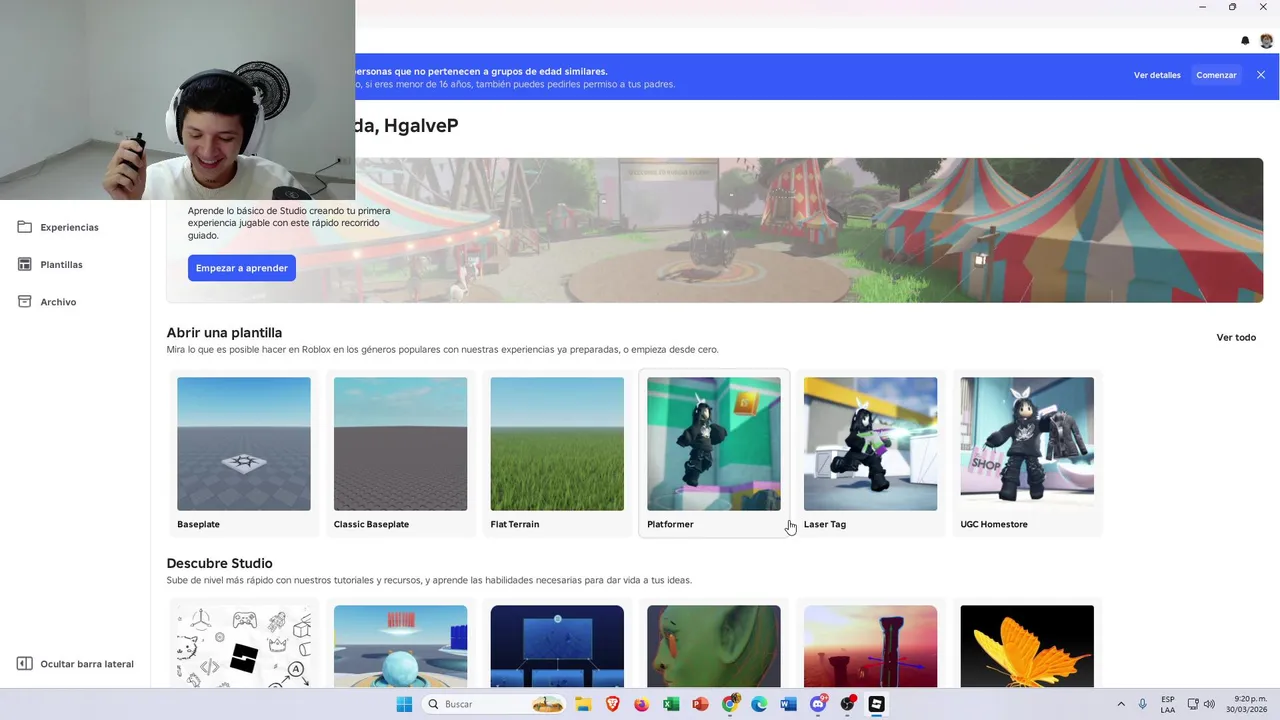
Task: Expand the hidden system tray icons chevron
Action: pos(1121,704)
